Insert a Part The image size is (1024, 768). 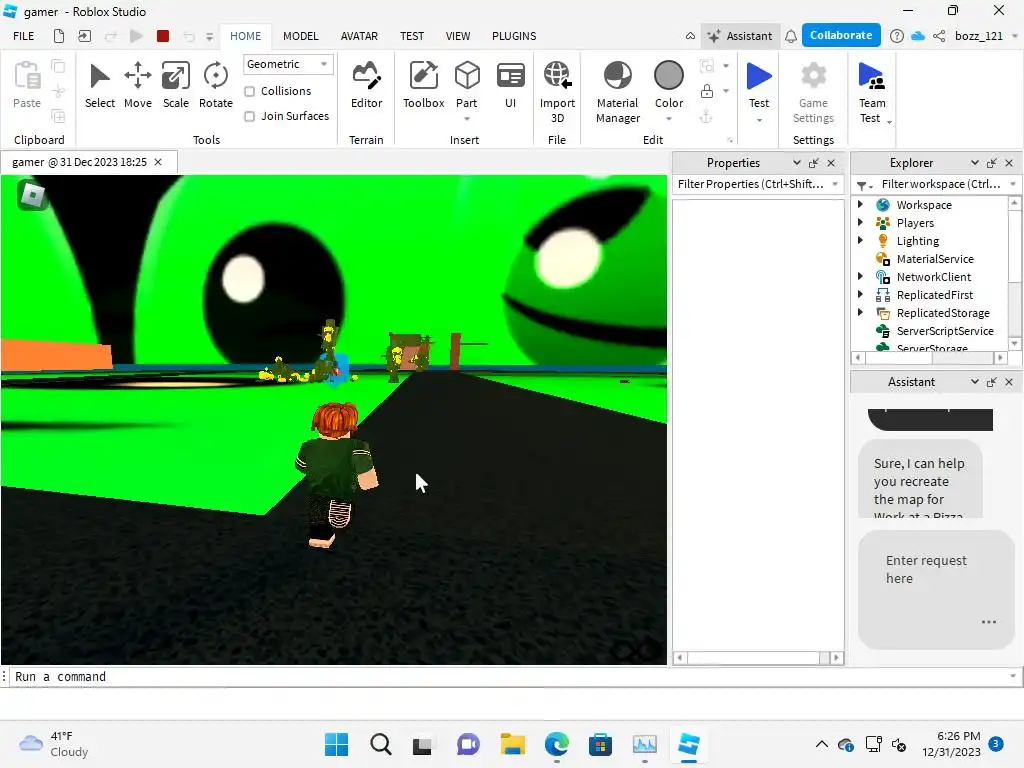[467, 84]
